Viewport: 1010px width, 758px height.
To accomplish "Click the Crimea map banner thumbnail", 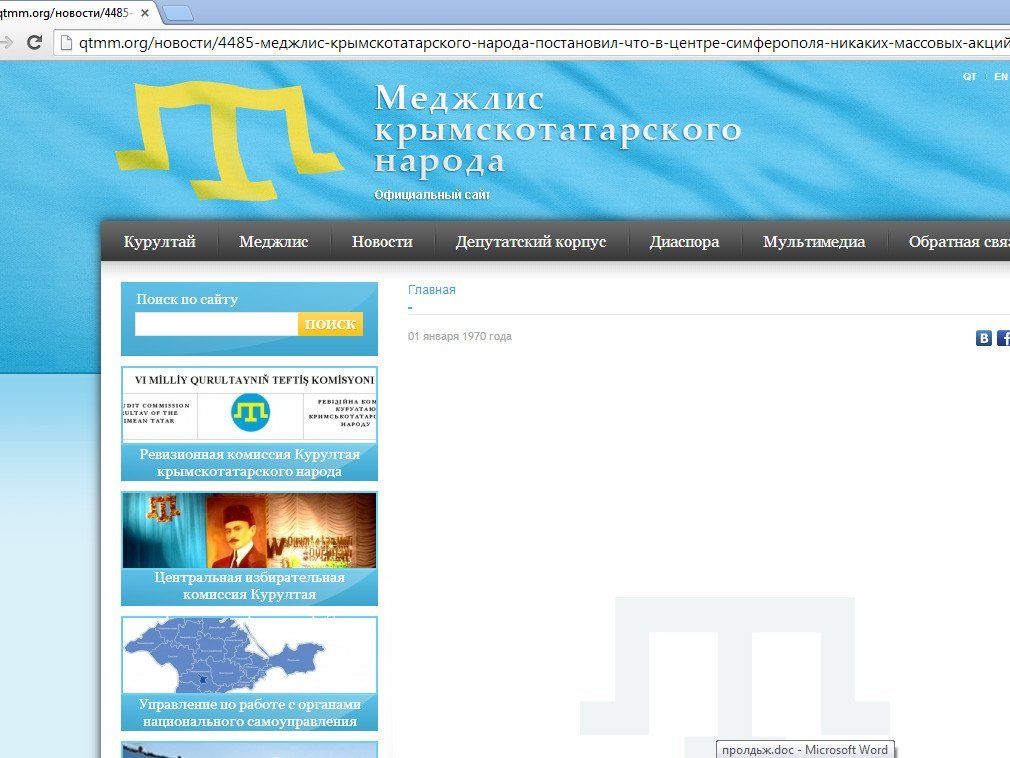I will [249, 656].
